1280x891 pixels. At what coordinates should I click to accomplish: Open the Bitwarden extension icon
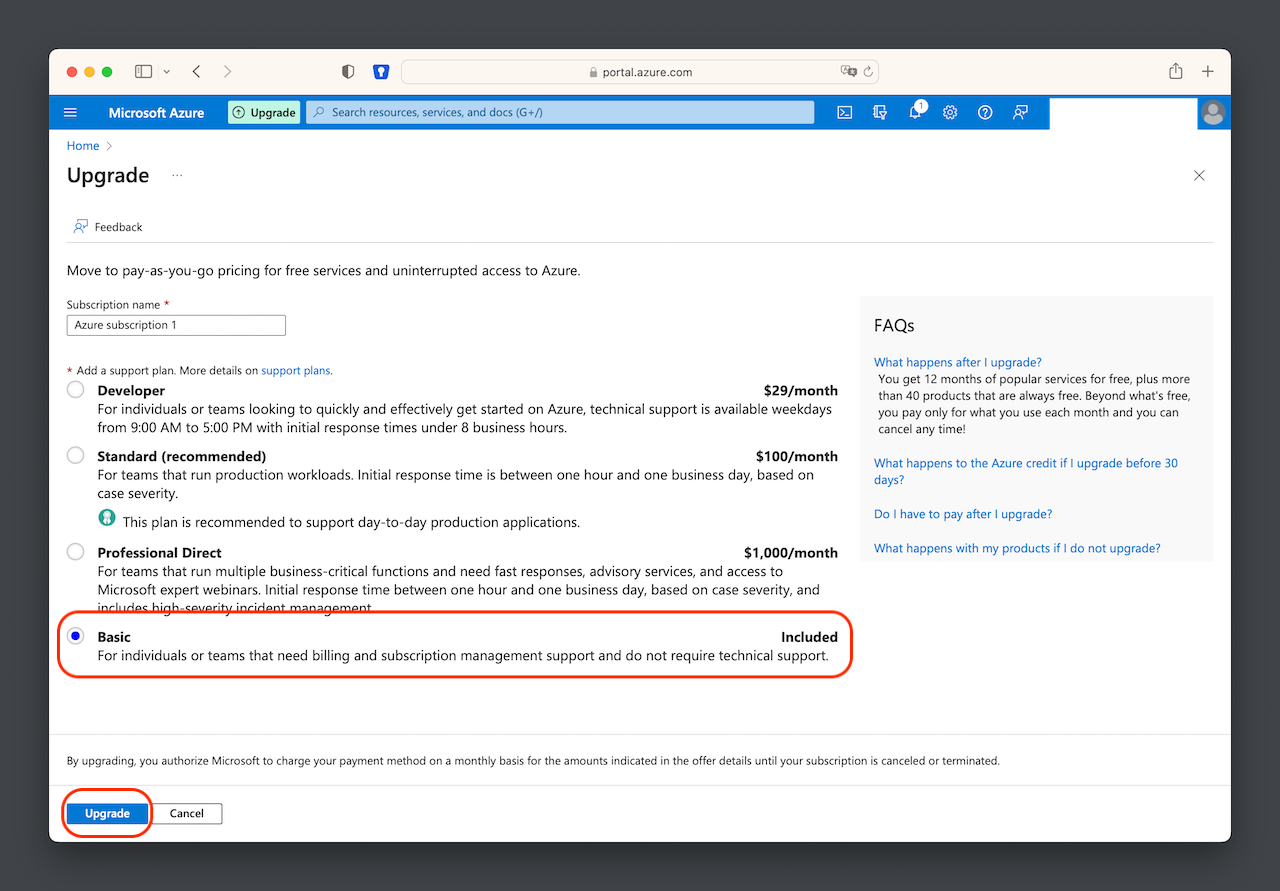coord(381,72)
